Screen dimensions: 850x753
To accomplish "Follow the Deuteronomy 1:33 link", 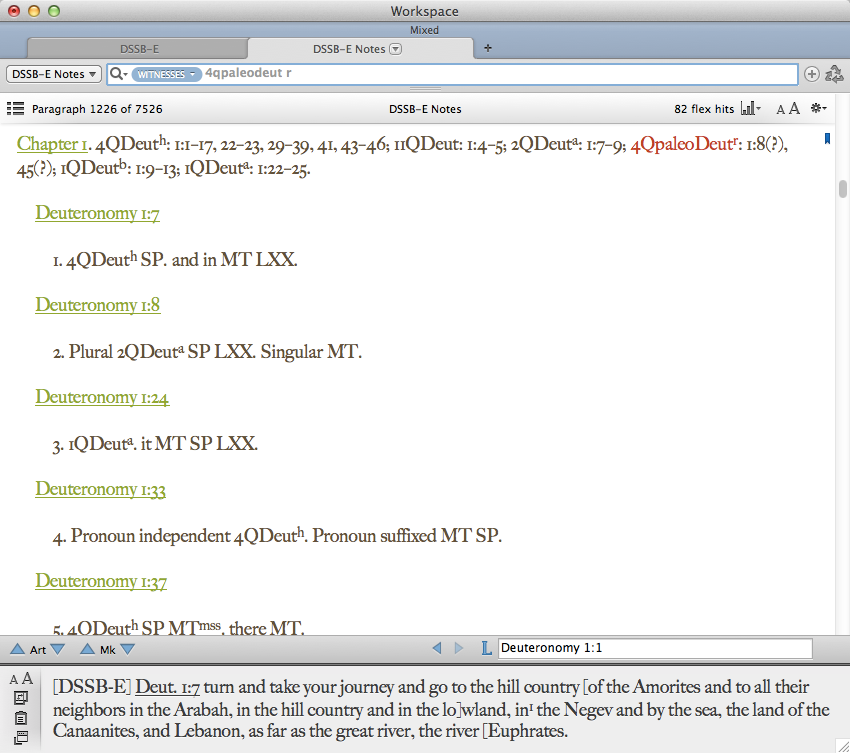I will tap(100, 489).
